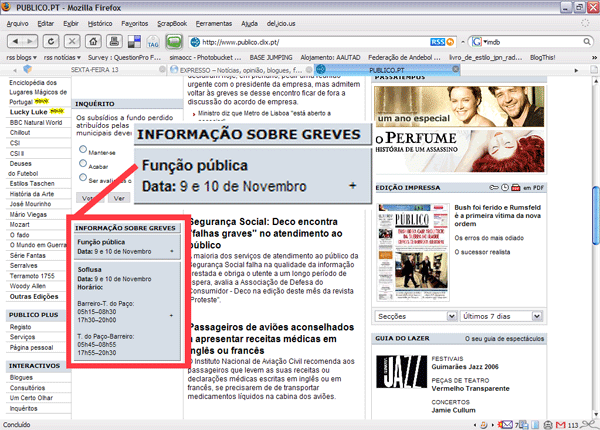The image size is (600, 430).
Task: Open the Secções dropdown
Action: coord(416,316)
